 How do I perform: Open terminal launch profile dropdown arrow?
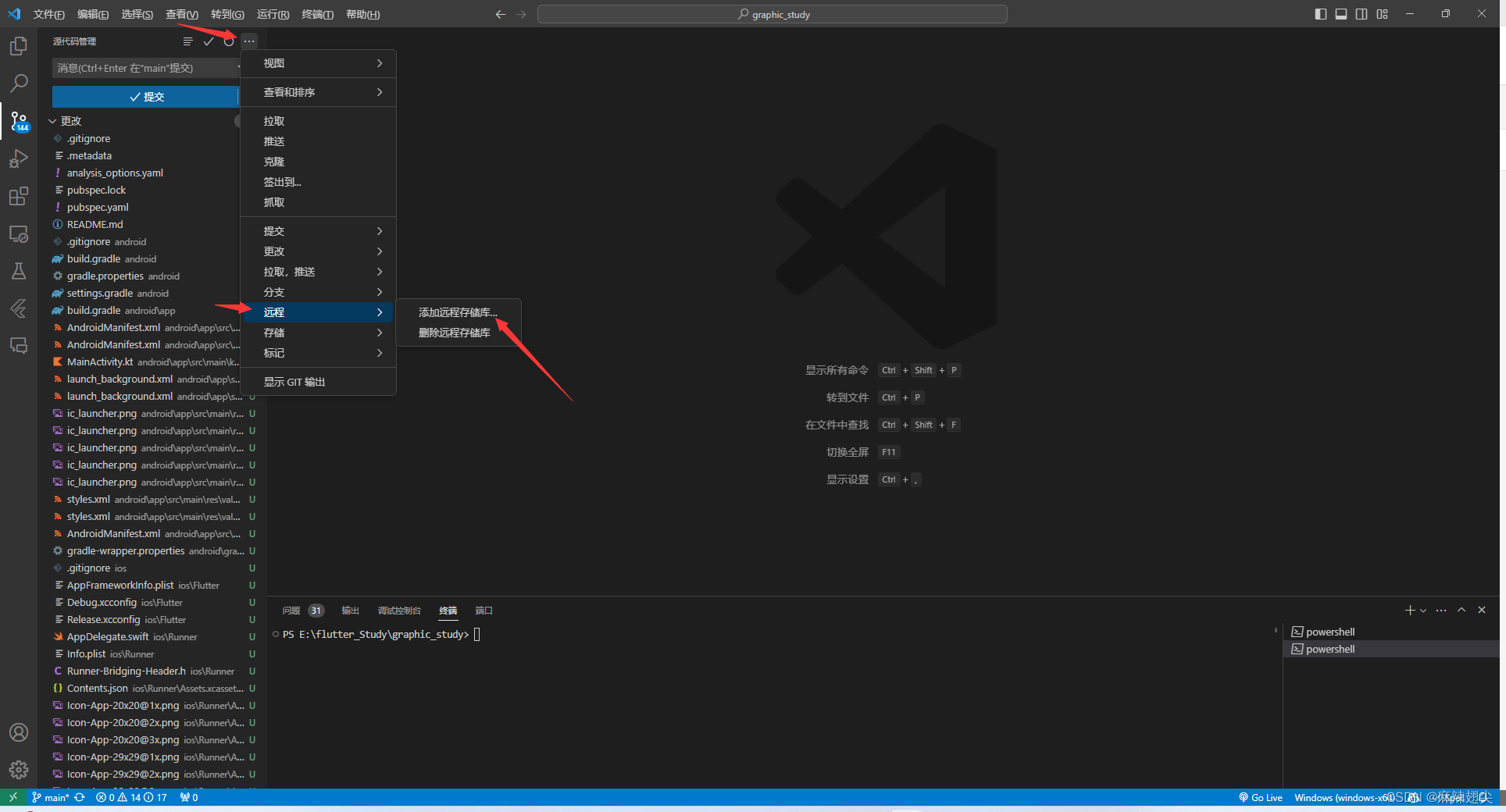1423,611
